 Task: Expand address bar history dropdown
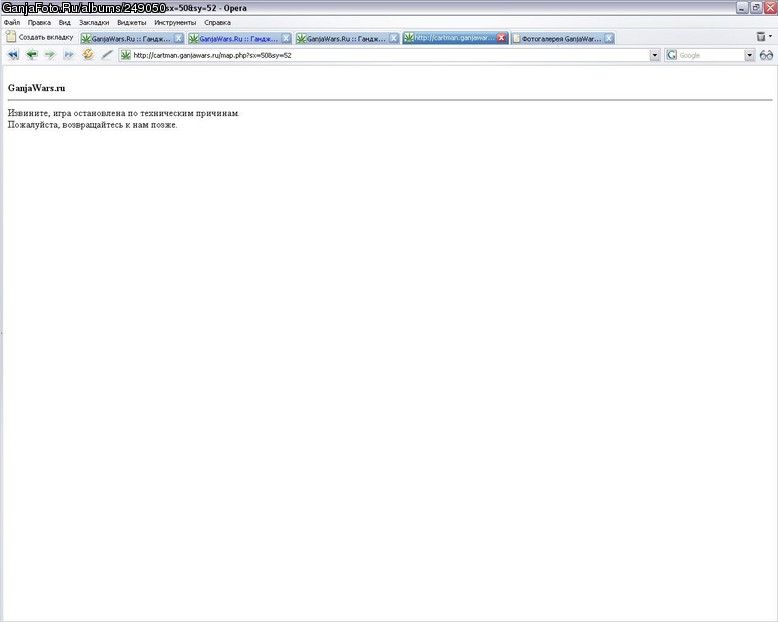coord(655,56)
